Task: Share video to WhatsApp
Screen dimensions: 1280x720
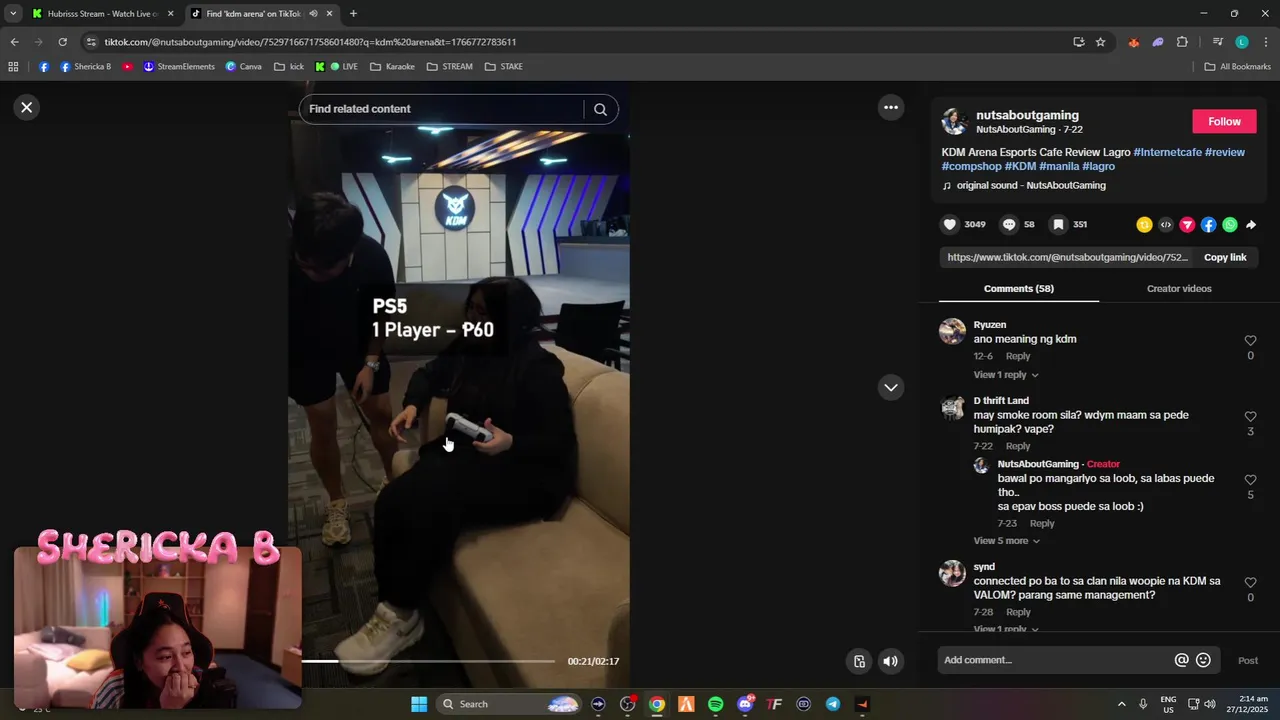Action: (1229, 225)
